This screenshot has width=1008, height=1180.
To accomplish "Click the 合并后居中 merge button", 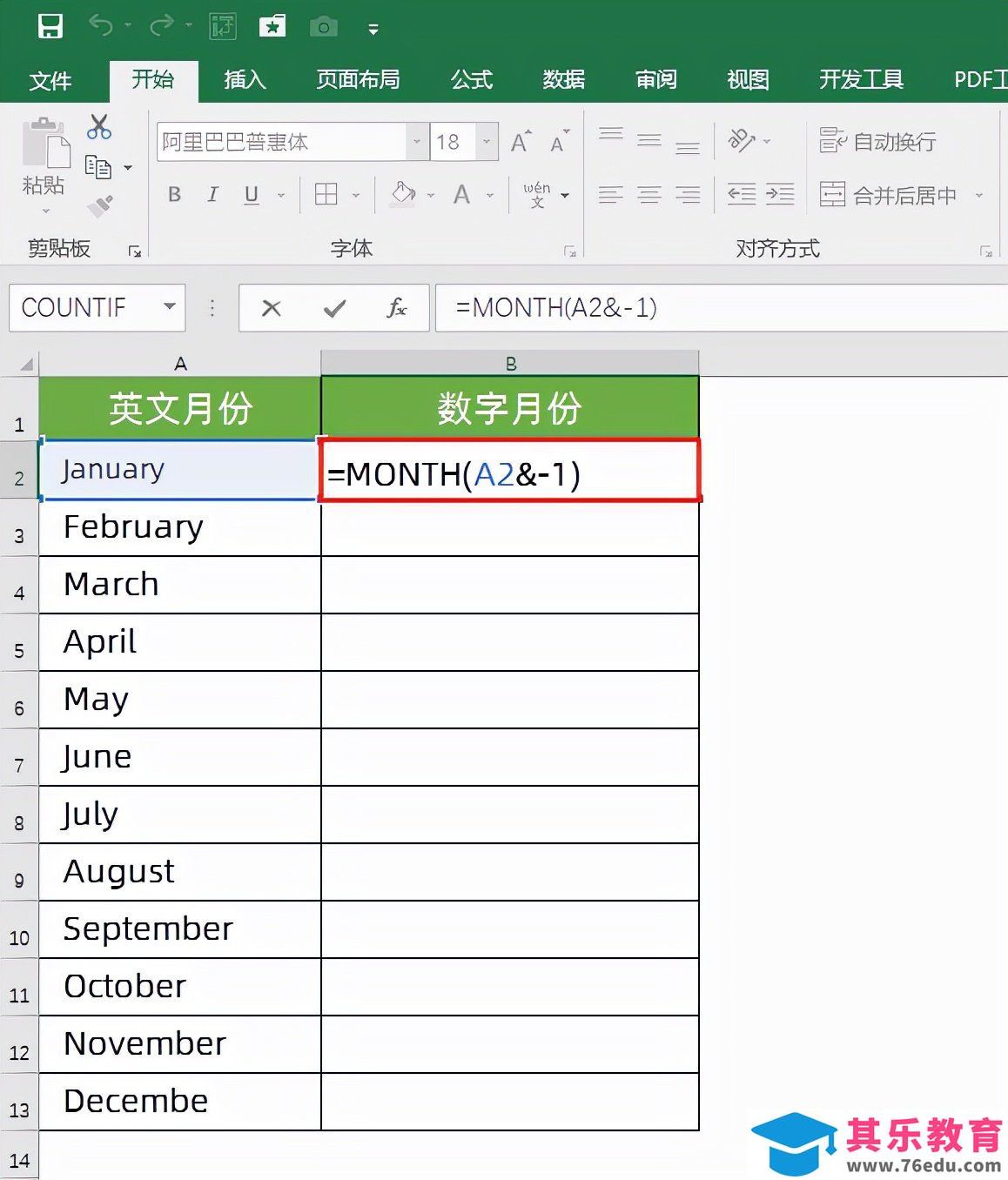I will (888, 195).
